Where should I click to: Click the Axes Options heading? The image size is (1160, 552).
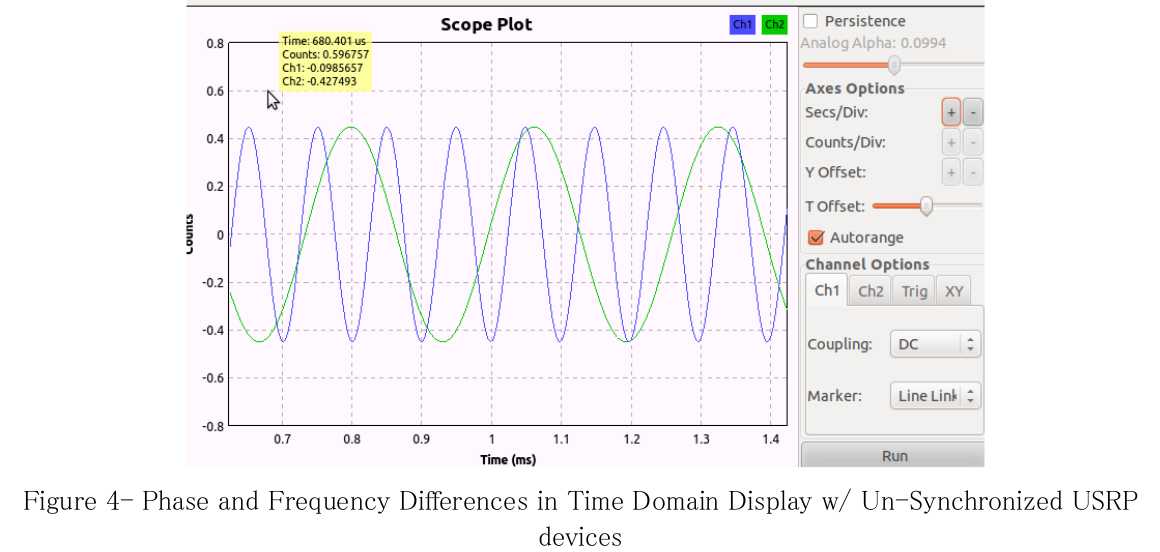854,88
